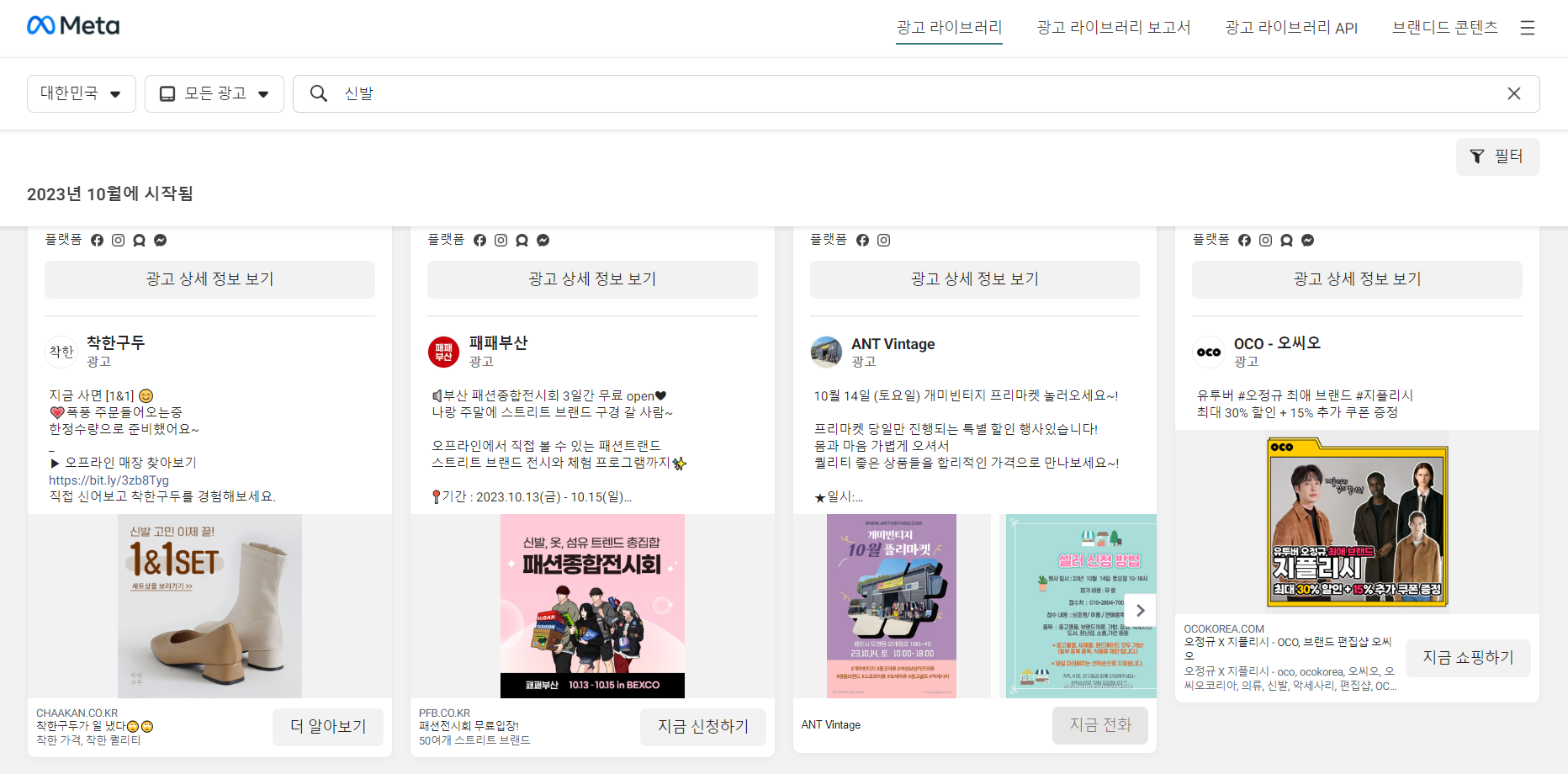Click the Facebook platform icon on 패패부산 card
This screenshot has width=1568, height=774.
(480, 241)
